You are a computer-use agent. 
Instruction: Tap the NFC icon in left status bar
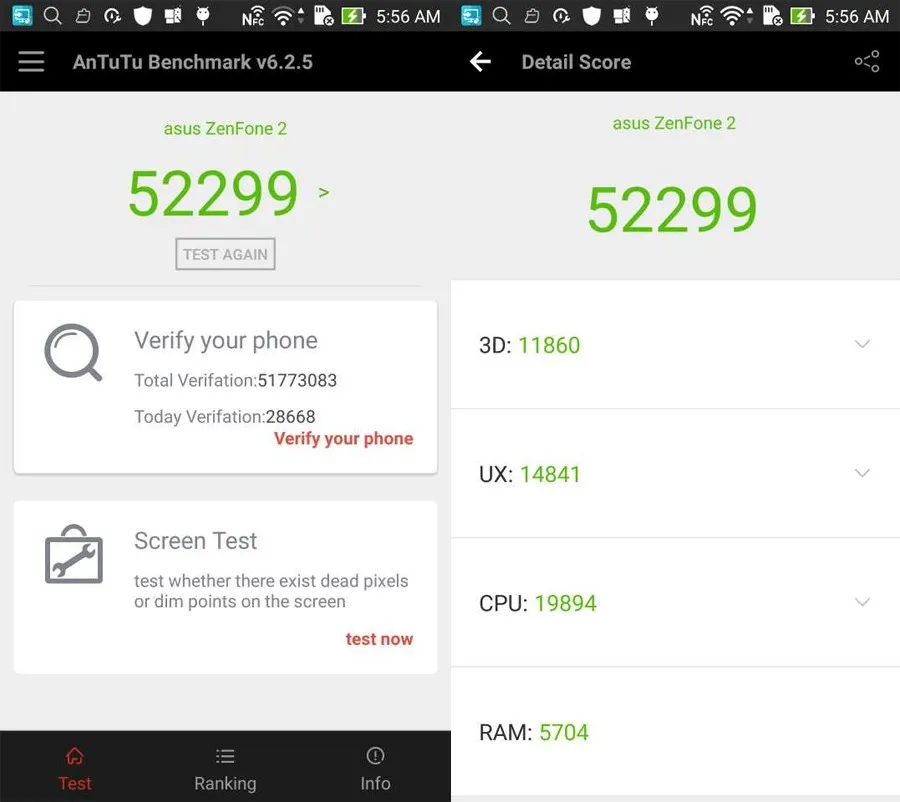pos(253,16)
